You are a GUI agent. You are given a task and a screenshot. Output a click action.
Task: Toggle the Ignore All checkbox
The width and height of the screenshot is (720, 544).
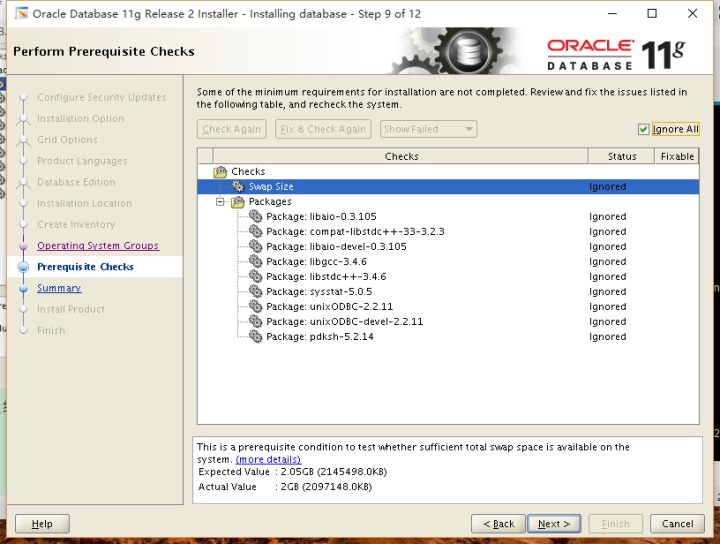point(643,129)
